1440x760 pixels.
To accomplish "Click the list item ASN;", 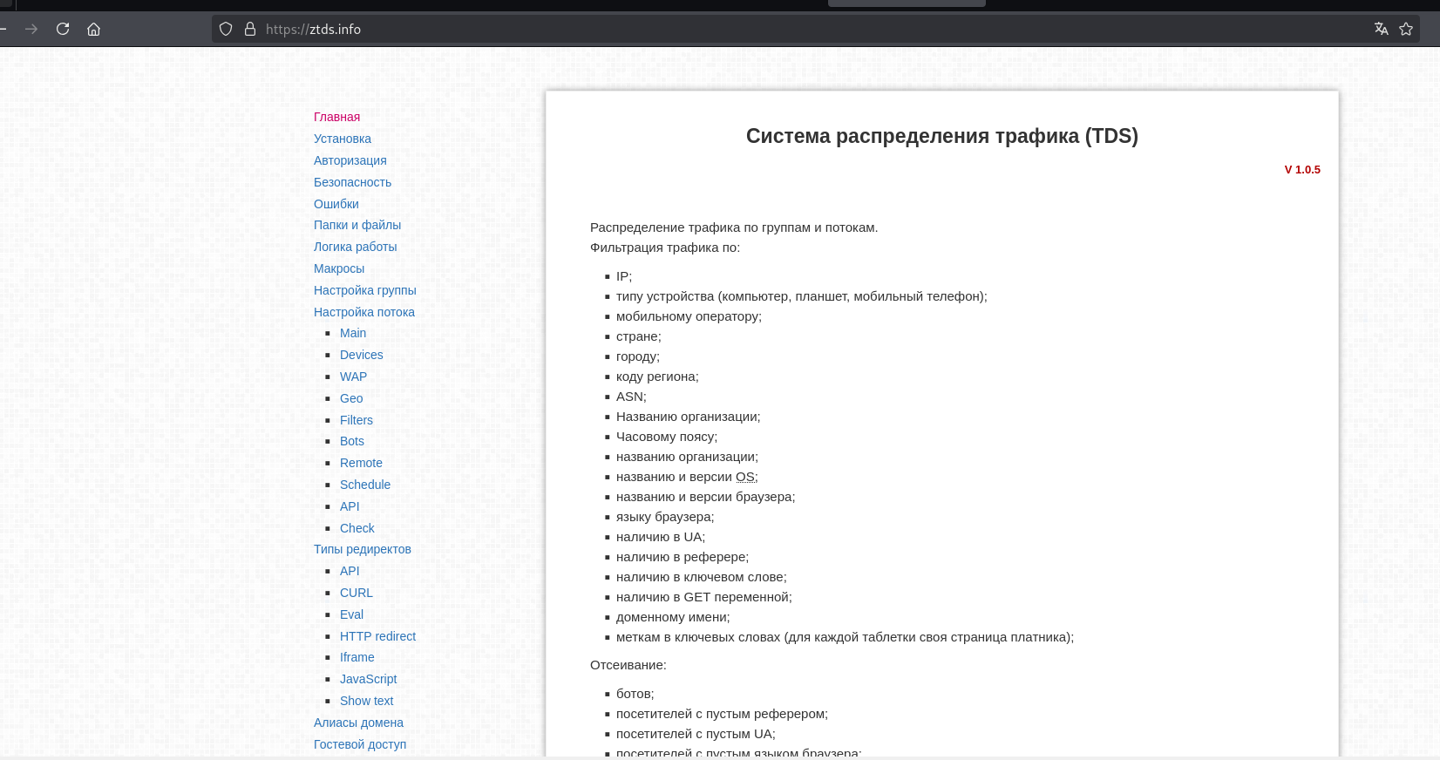I will 631,397.
